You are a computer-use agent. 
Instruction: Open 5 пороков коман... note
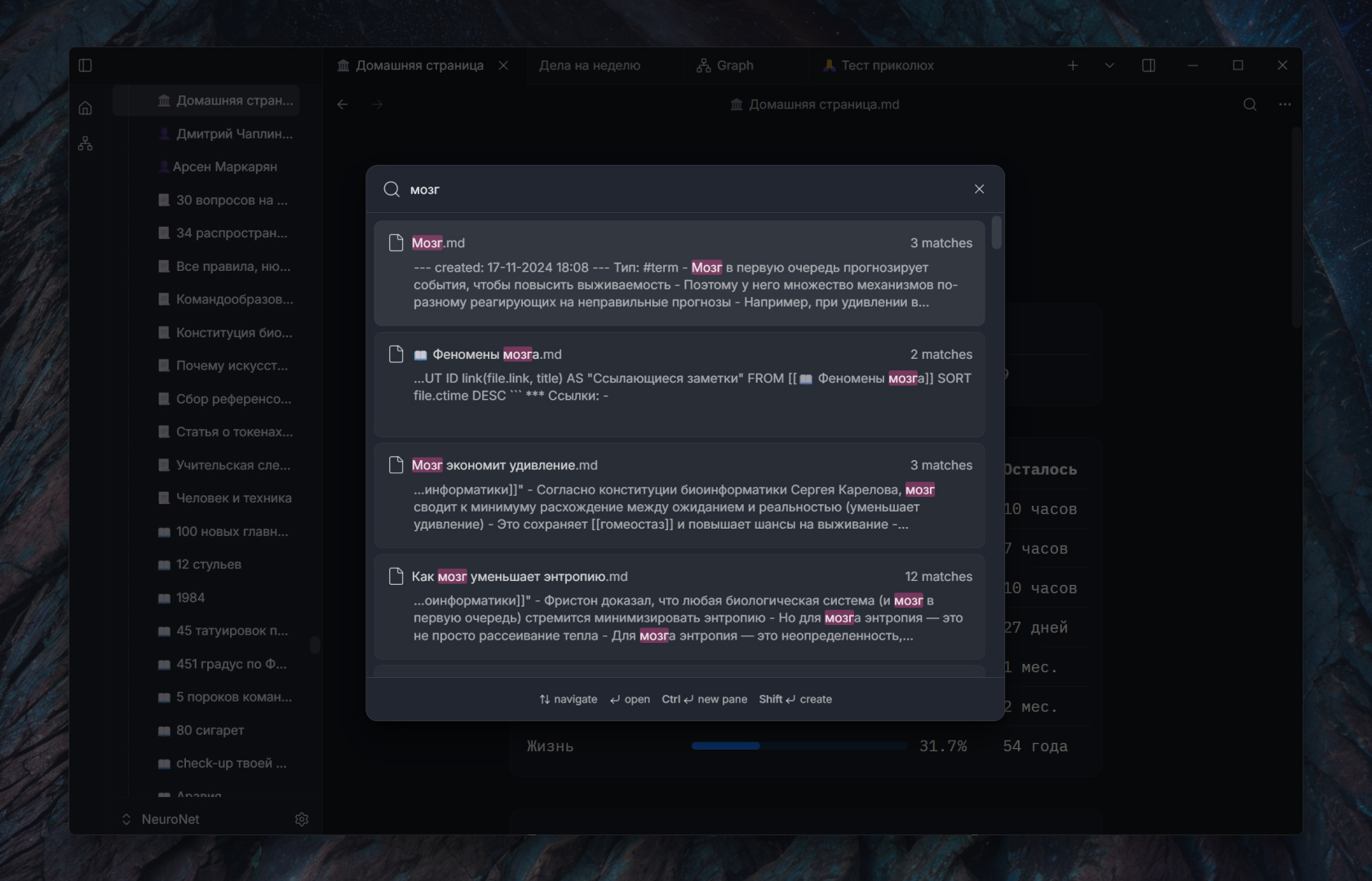point(225,697)
